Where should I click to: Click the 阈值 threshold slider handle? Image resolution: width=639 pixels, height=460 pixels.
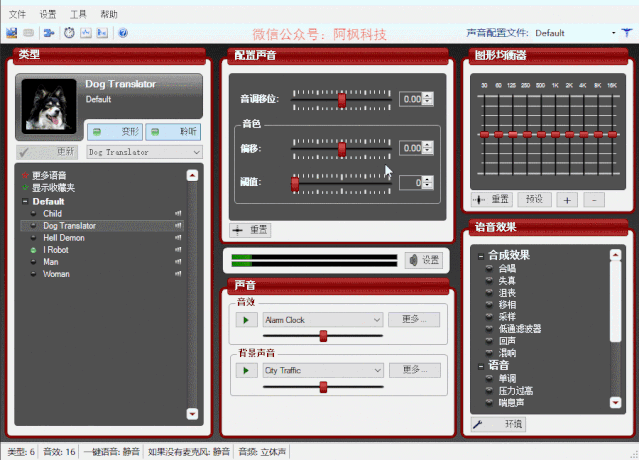(295, 184)
